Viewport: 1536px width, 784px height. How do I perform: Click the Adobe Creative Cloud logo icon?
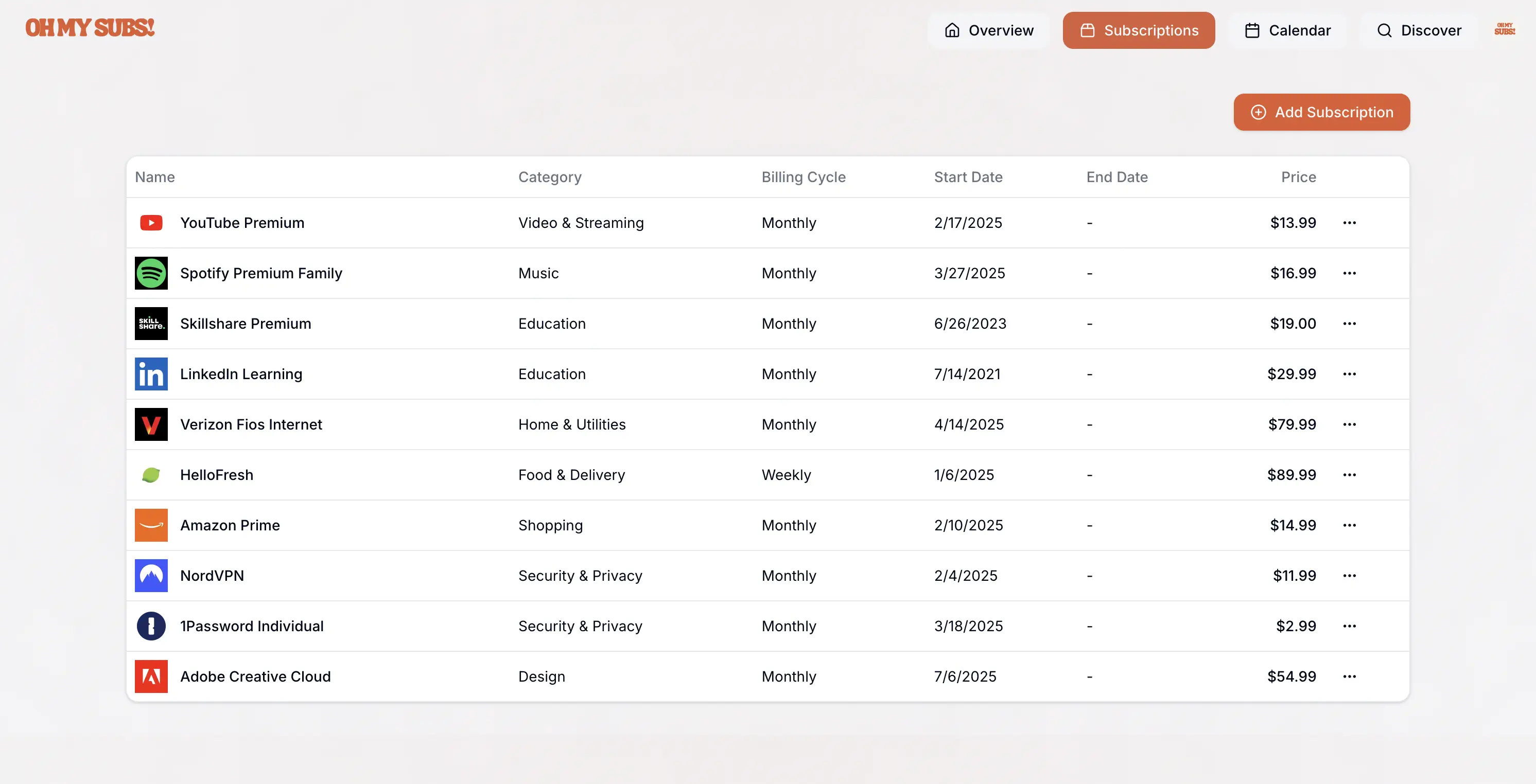(151, 677)
